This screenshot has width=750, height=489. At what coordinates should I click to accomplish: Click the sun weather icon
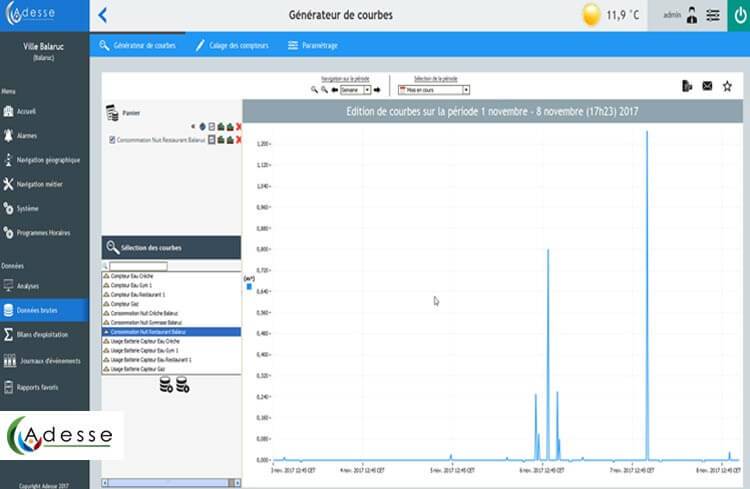(x=591, y=15)
